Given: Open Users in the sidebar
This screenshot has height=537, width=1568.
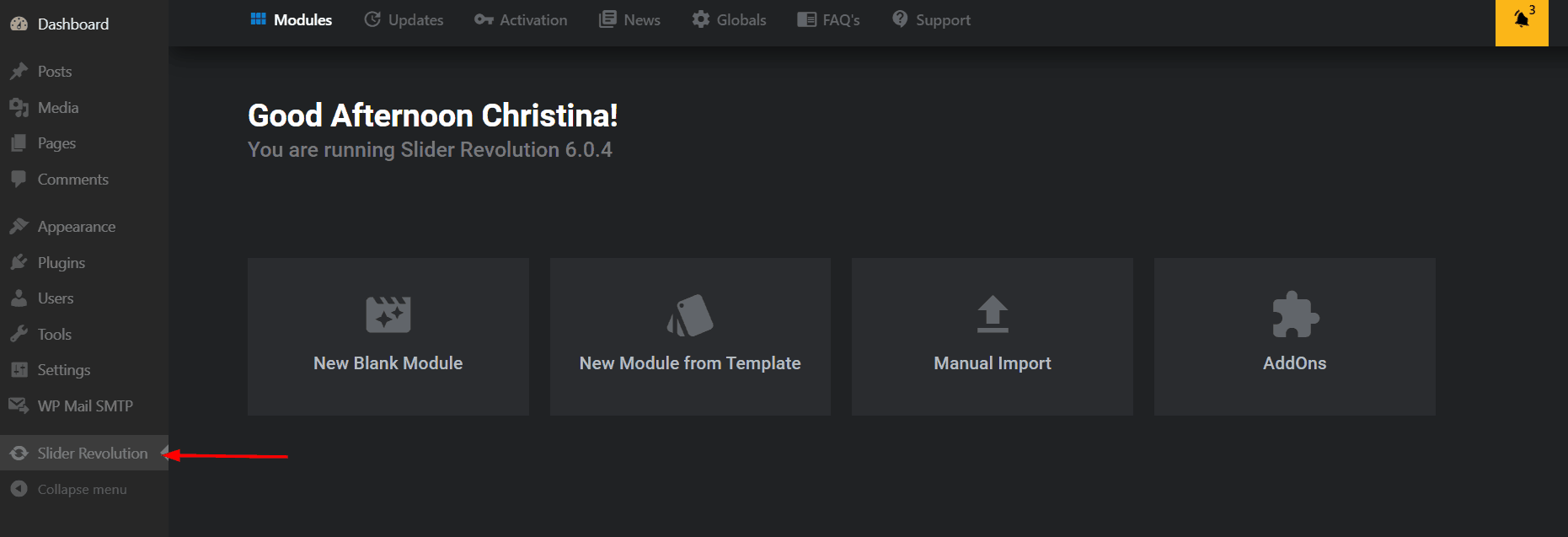Looking at the screenshot, I should pos(84,298).
